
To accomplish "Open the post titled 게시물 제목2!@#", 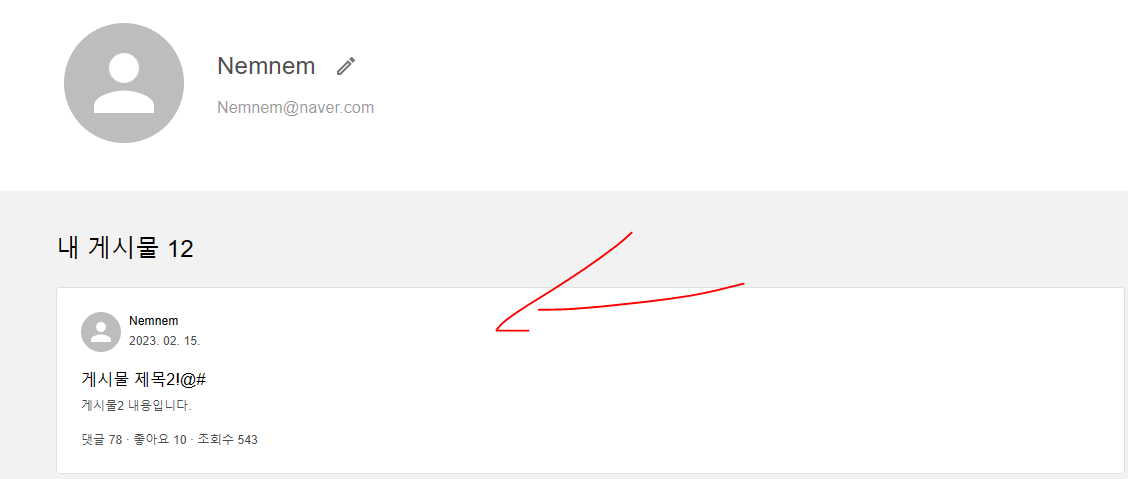I will [145, 379].
